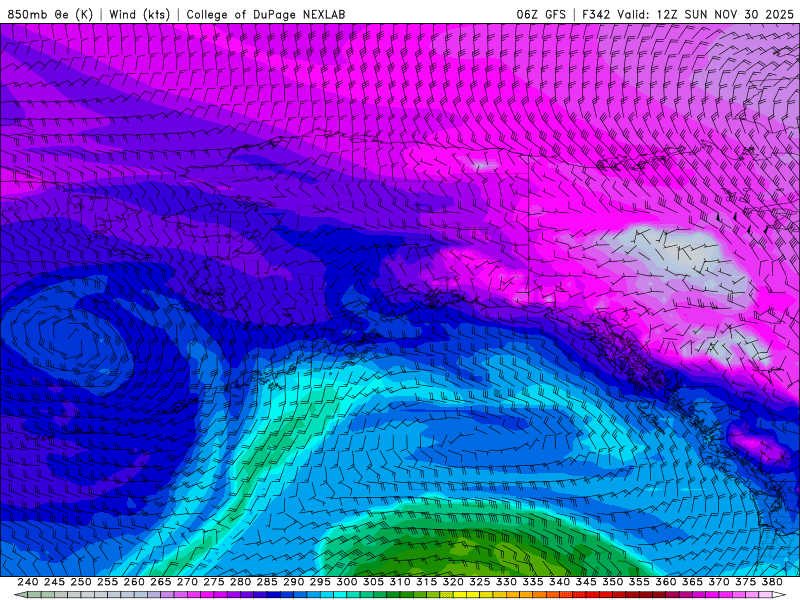Click the 285 color scale label
The width and height of the screenshot is (800, 600).
(267, 582)
